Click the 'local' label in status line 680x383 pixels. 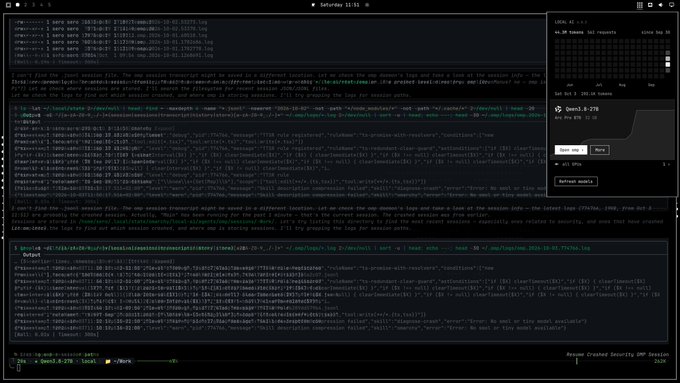point(89,361)
